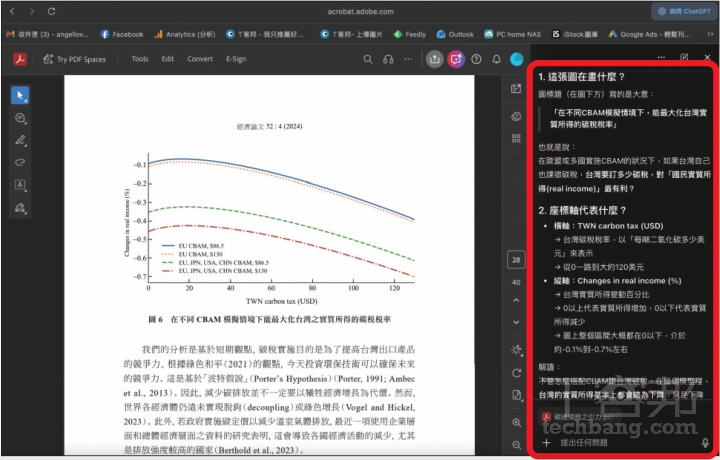Open the Analytics bookmark
The width and height of the screenshot is (720, 460).
tap(185, 34)
